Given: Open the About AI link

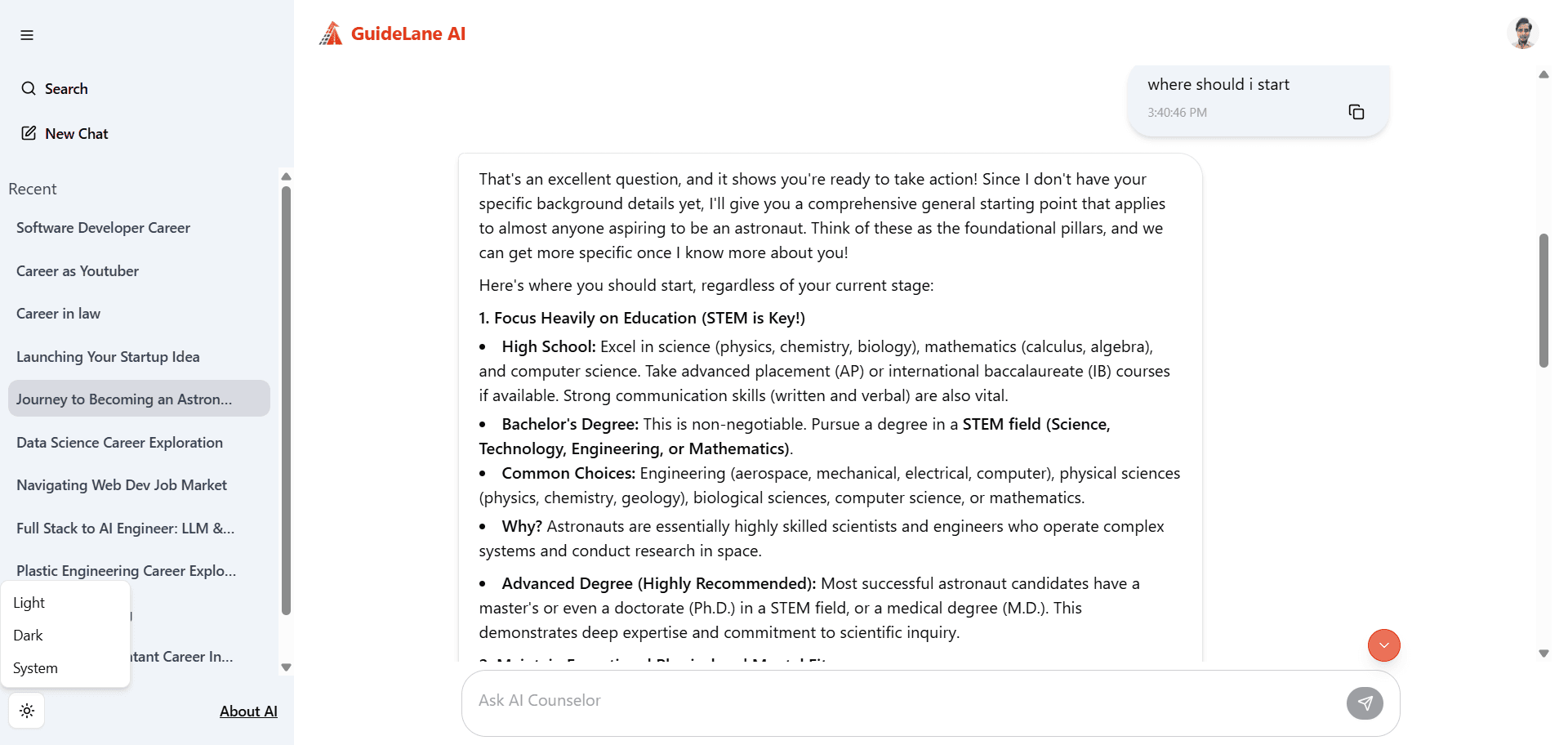Looking at the screenshot, I should click(248, 712).
